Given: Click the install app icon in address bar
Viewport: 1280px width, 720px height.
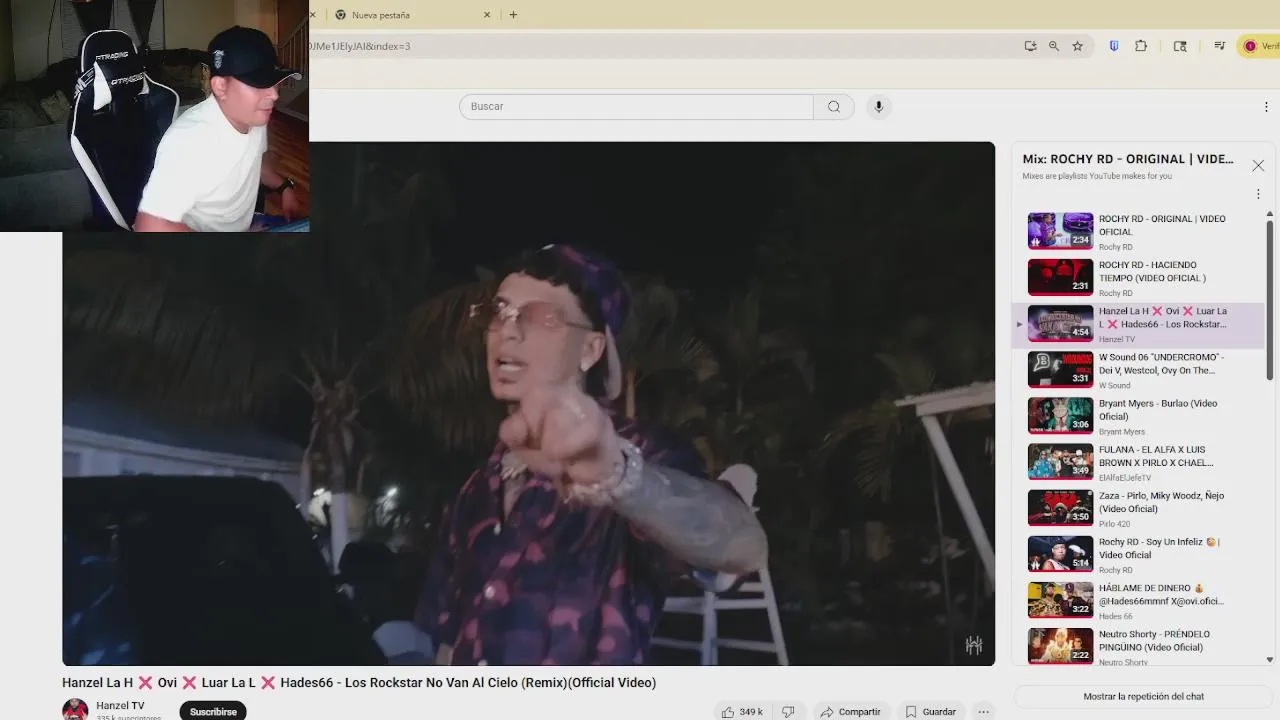Looking at the screenshot, I should tap(1030, 46).
